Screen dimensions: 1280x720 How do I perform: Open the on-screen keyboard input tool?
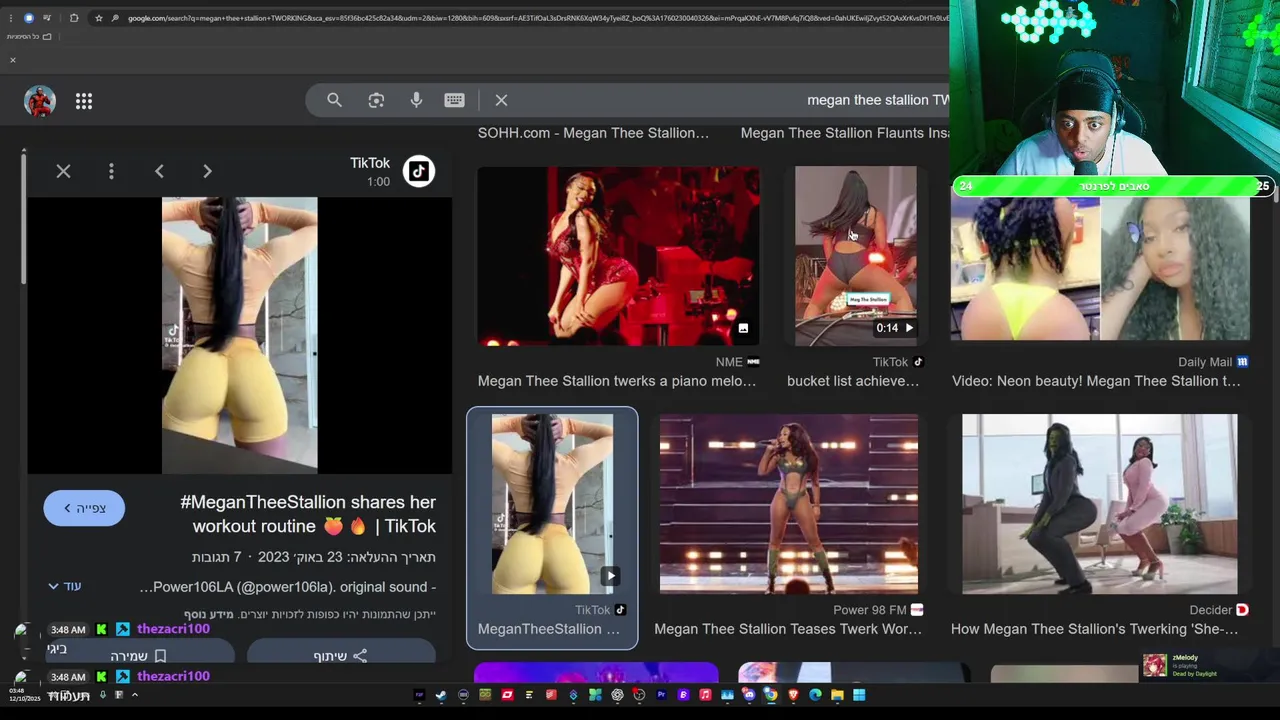click(x=454, y=100)
